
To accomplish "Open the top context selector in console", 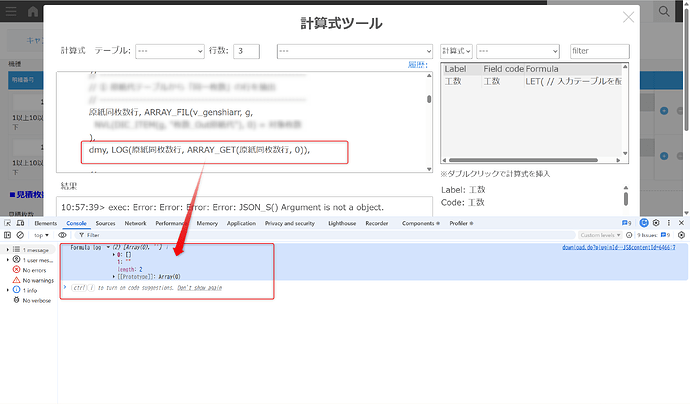I will pyautogui.click(x=44, y=235).
